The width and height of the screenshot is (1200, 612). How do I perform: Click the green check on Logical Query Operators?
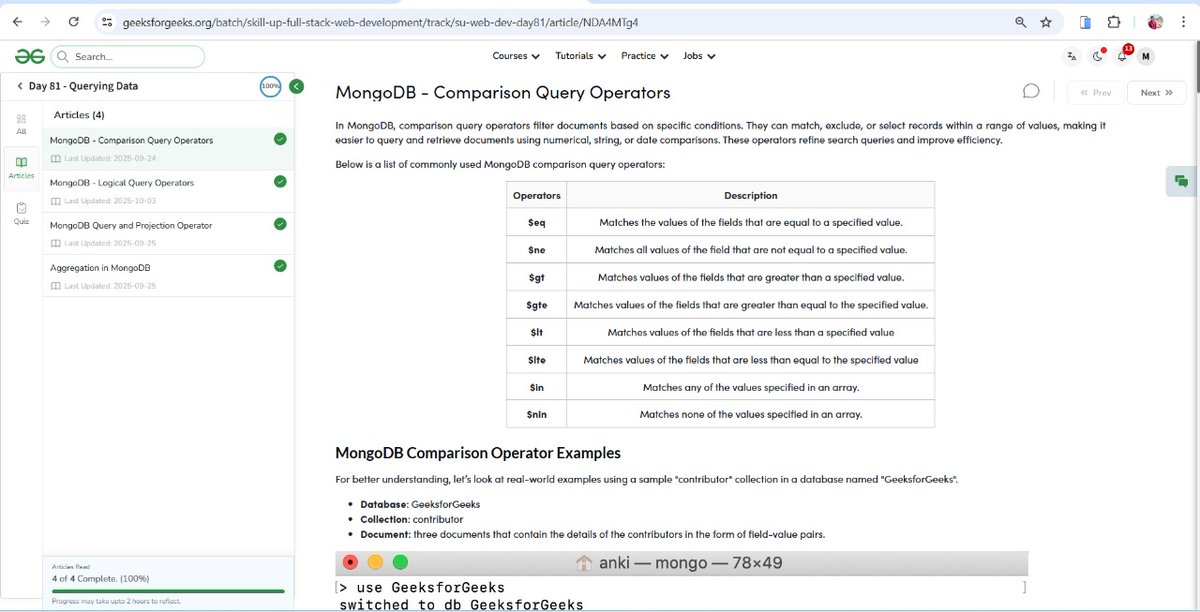click(x=280, y=181)
